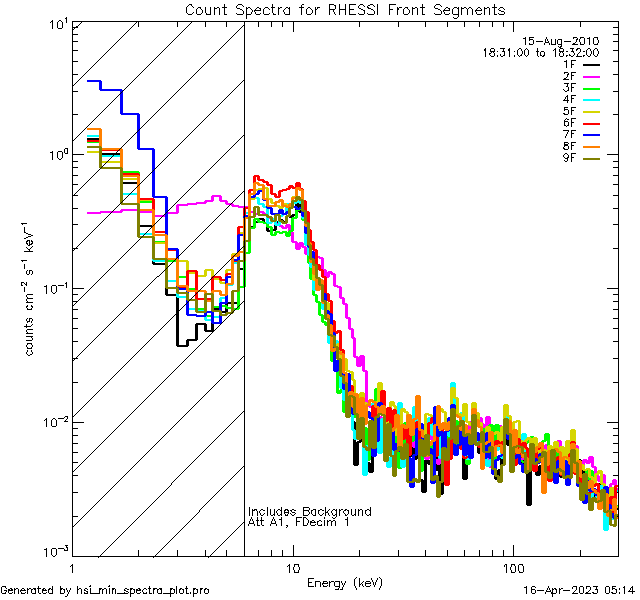Select the 18:31:00 to 18:32:00 time range
Image resolution: width=640 pixels, height=600 pixels.
click(x=541, y=52)
